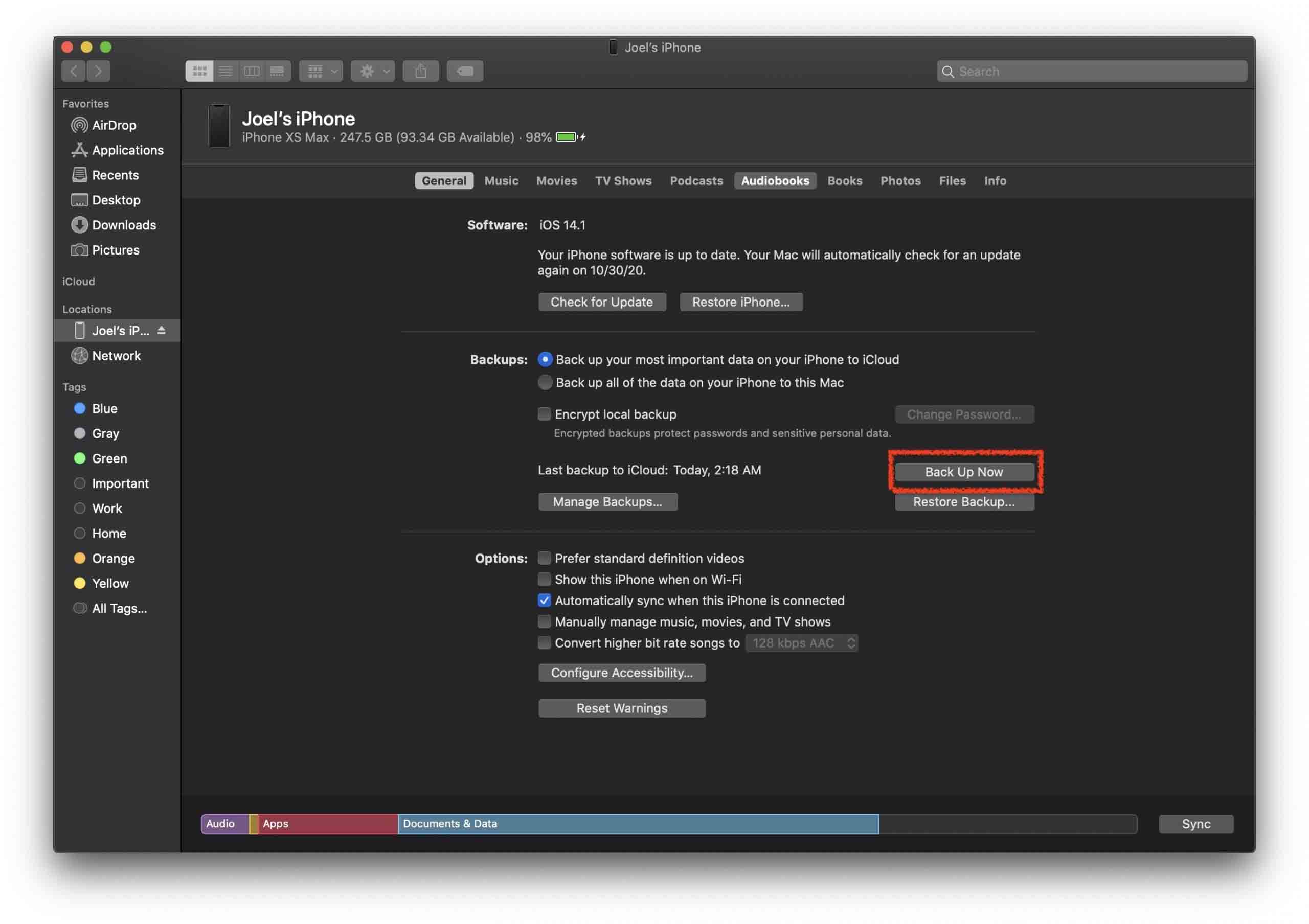Switch to the Files tab
This screenshot has width=1309, height=924.
pos(952,181)
